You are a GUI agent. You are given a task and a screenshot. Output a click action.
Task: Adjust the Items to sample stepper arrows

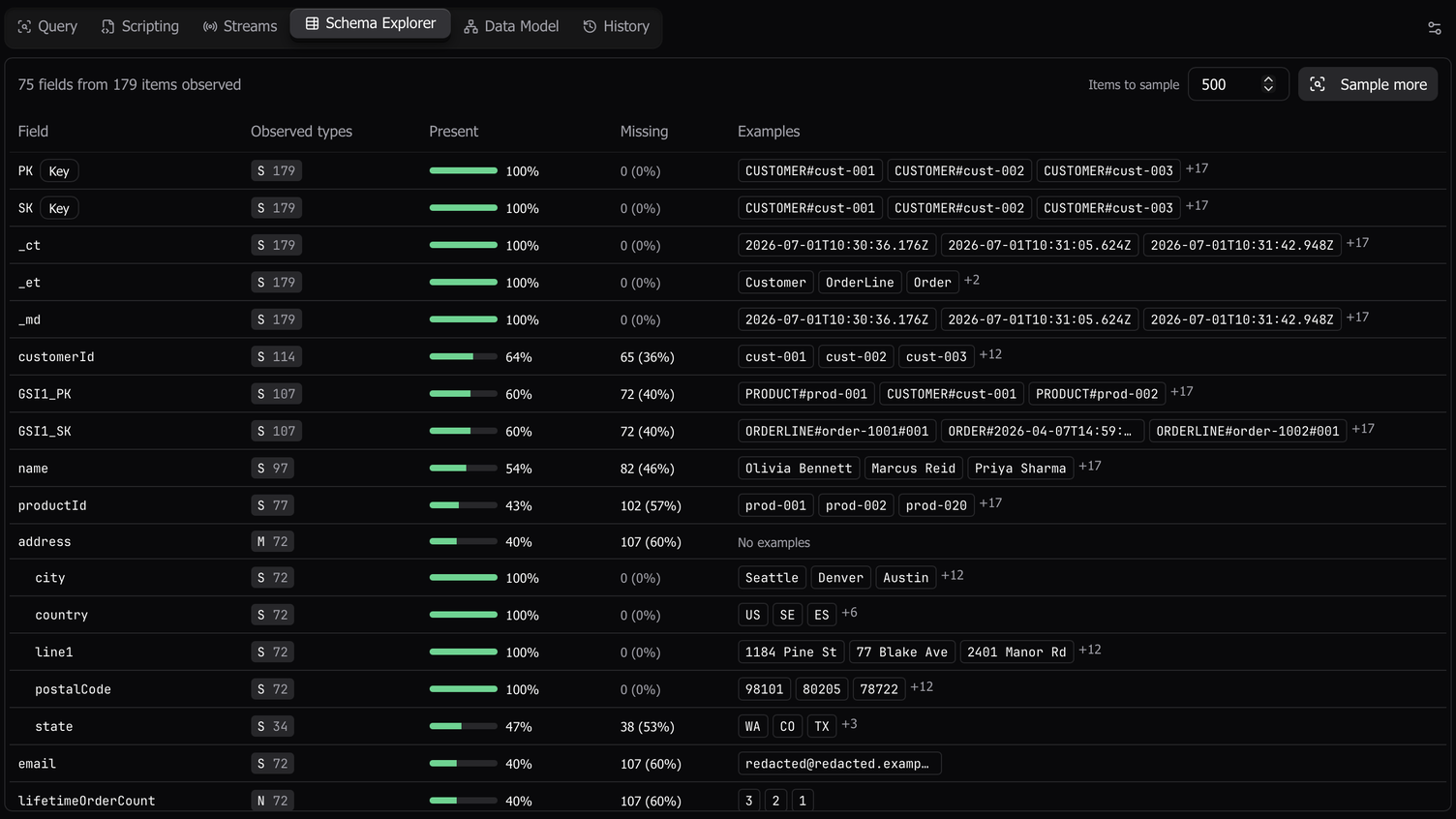pos(1268,84)
